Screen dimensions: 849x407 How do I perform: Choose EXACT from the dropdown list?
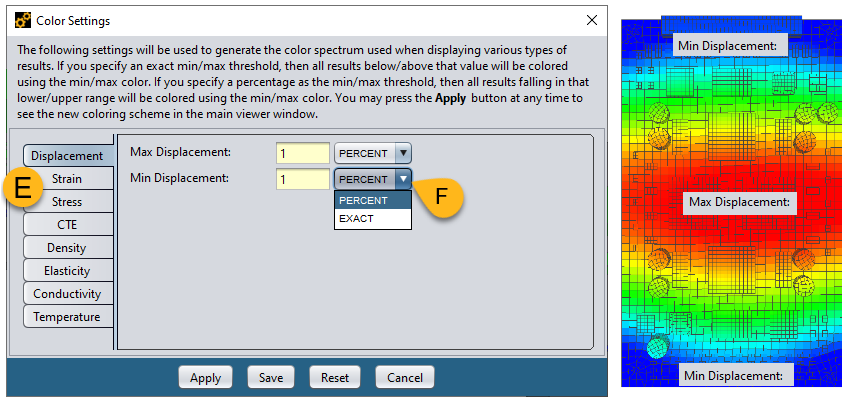(x=372, y=218)
